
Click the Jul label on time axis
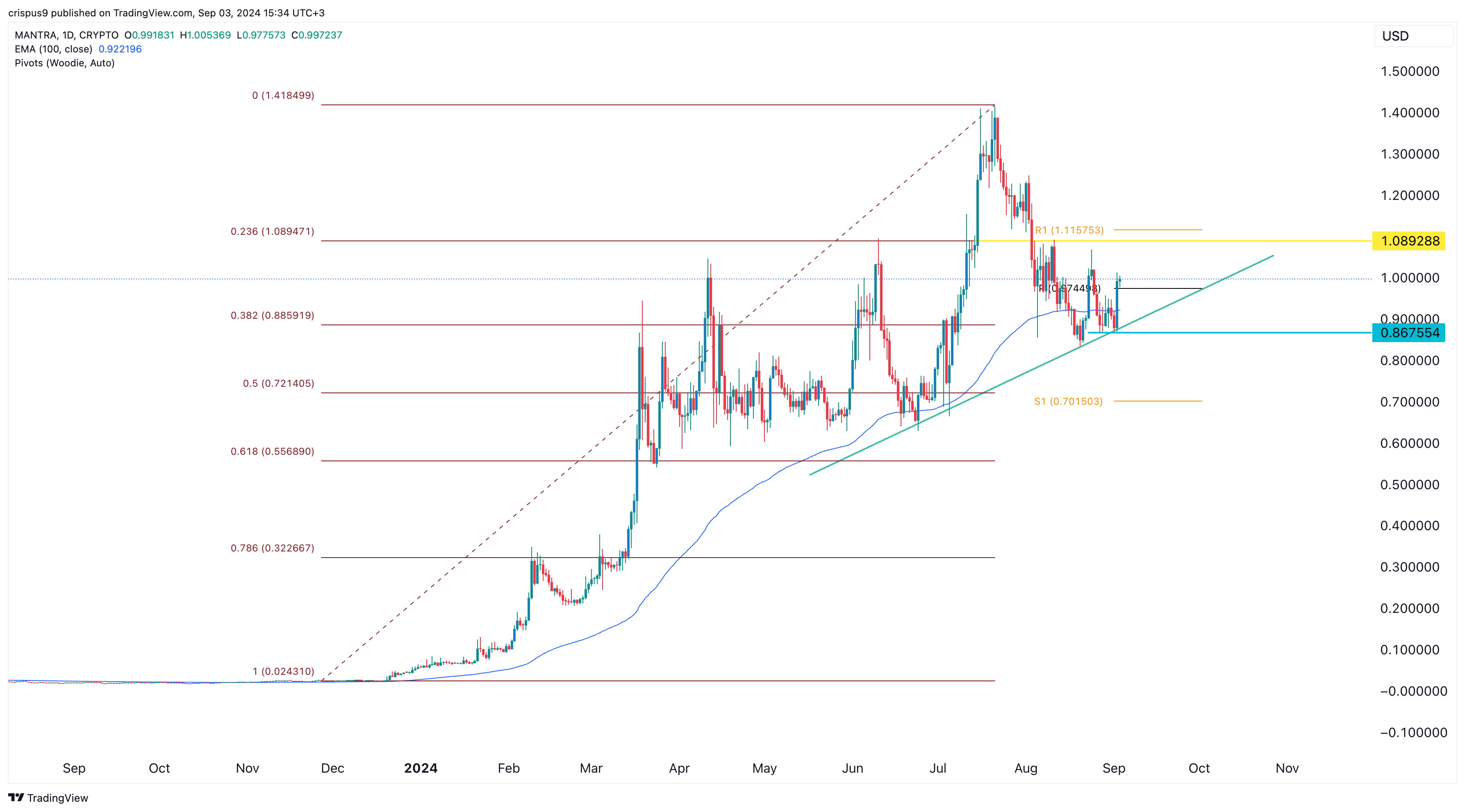point(938,768)
